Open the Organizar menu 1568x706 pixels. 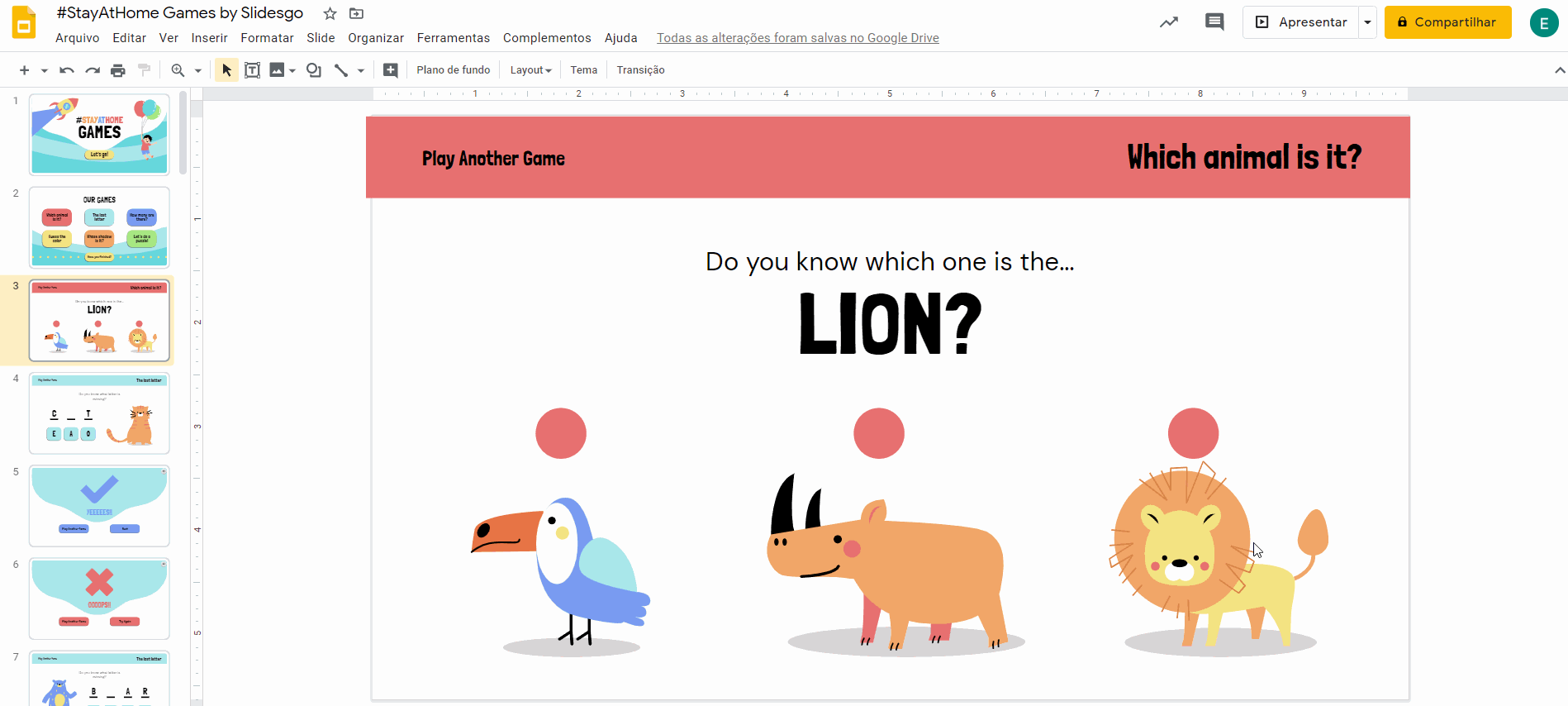pyautogui.click(x=376, y=38)
